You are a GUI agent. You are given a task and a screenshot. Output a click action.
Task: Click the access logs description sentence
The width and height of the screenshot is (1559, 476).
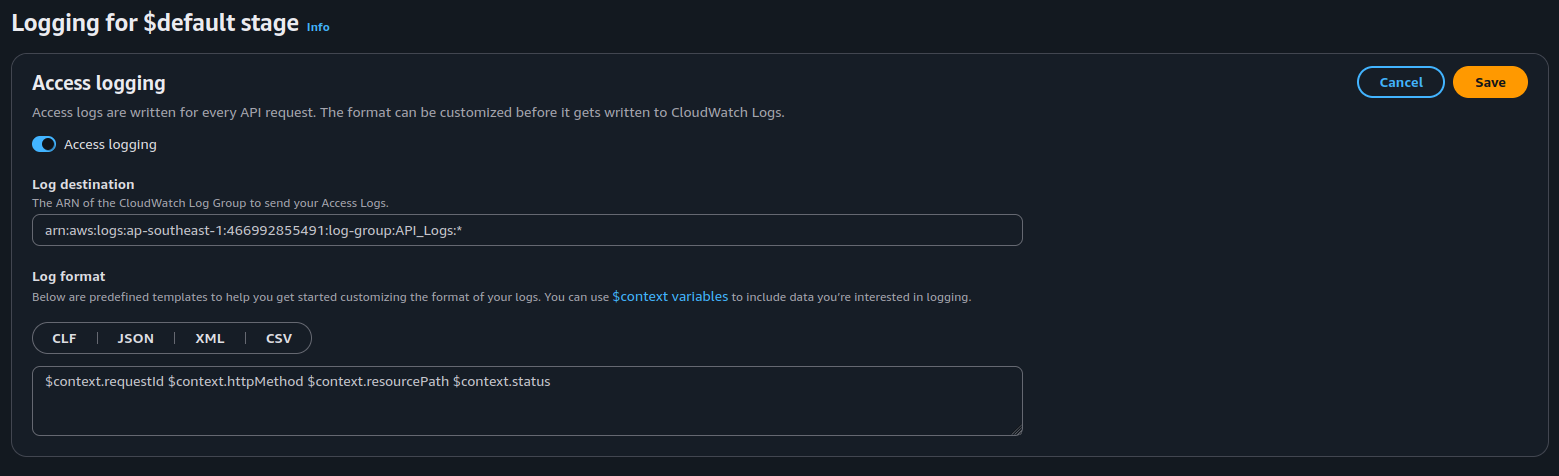tap(408, 112)
